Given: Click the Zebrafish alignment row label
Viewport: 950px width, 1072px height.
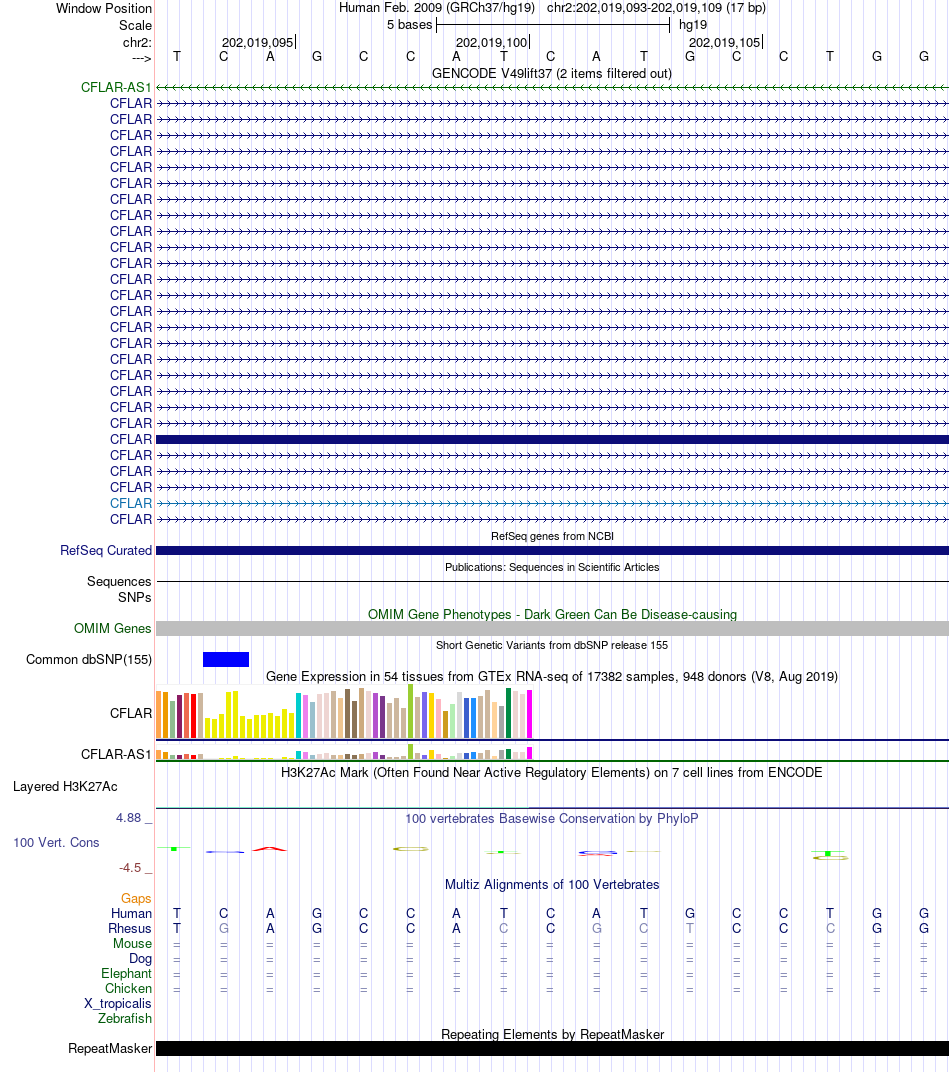Looking at the screenshot, I should pyautogui.click(x=124, y=1019).
